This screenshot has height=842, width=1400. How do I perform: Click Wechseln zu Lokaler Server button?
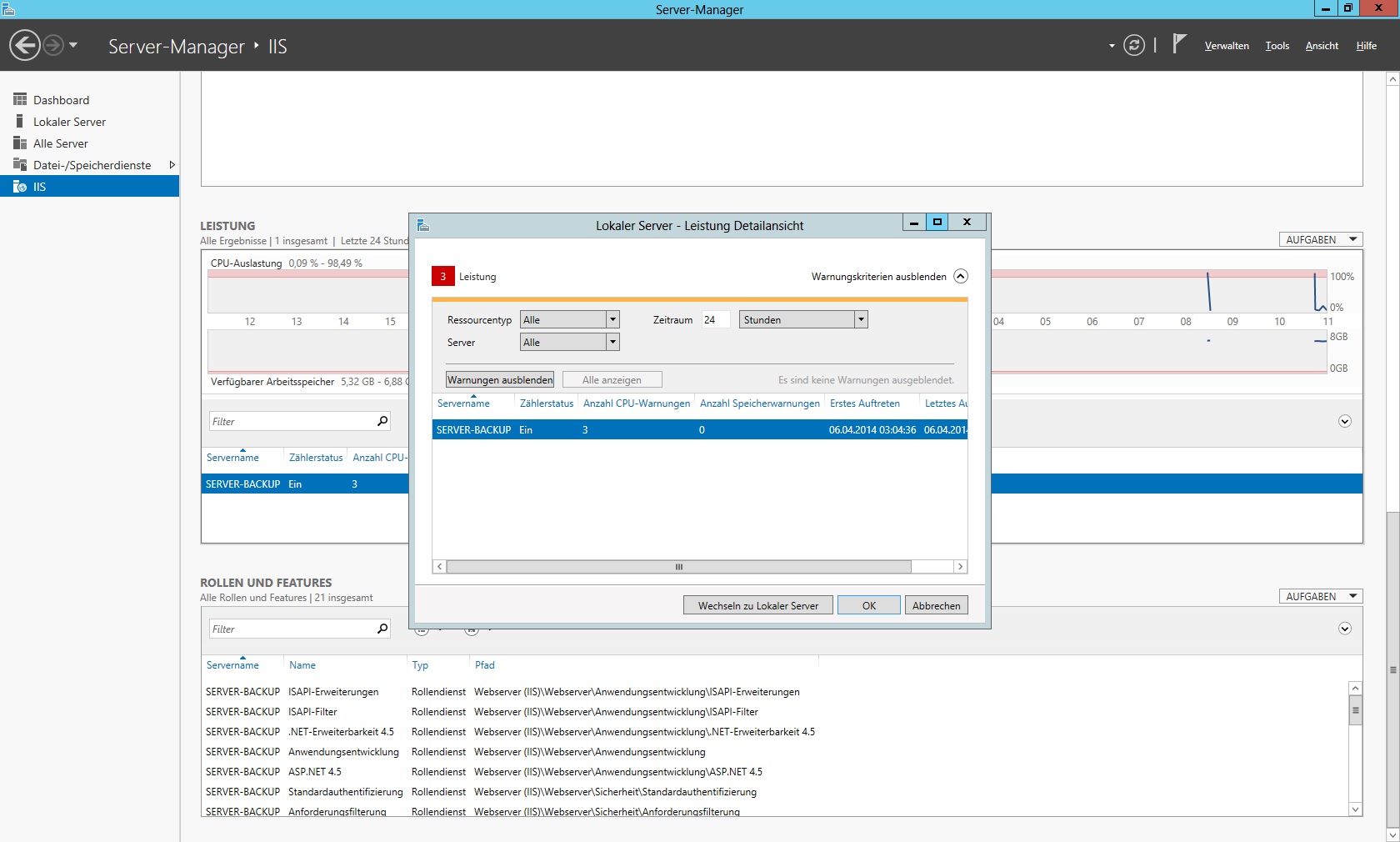pyautogui.click(x=758, y=605)
